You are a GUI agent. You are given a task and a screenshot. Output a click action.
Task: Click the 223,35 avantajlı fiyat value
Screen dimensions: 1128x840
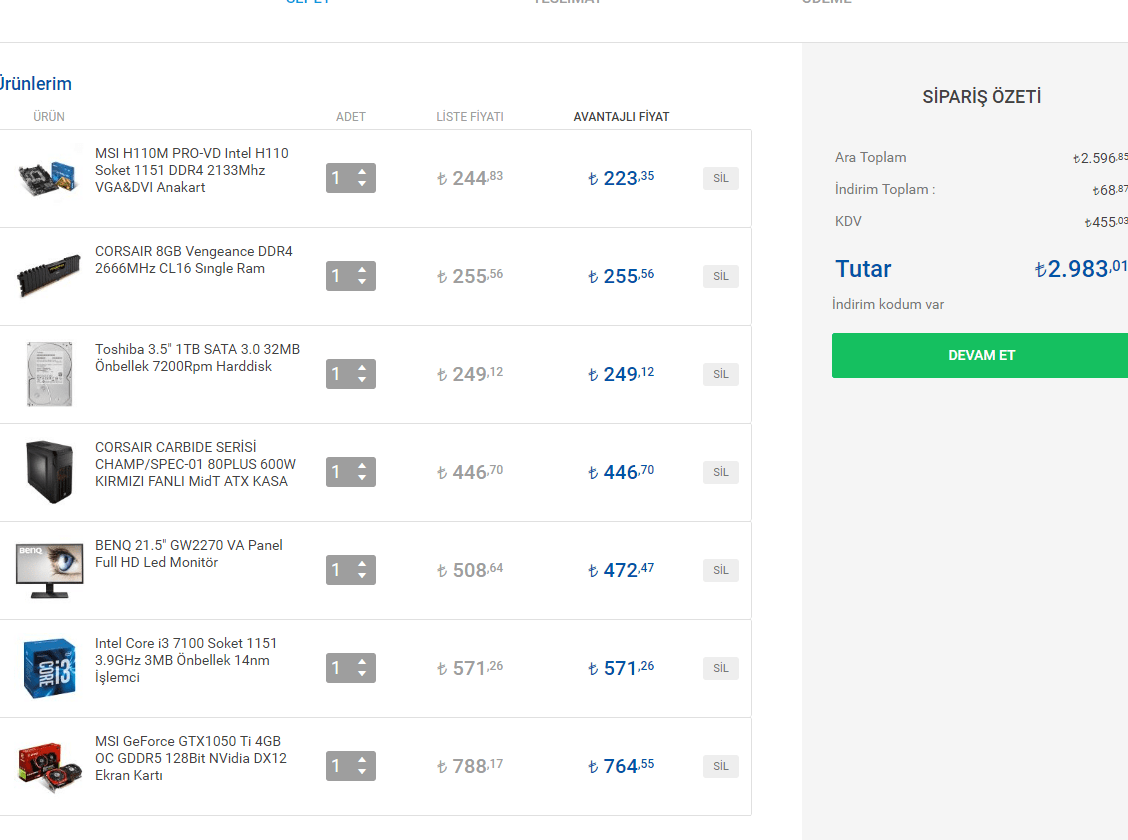[621, 178]
